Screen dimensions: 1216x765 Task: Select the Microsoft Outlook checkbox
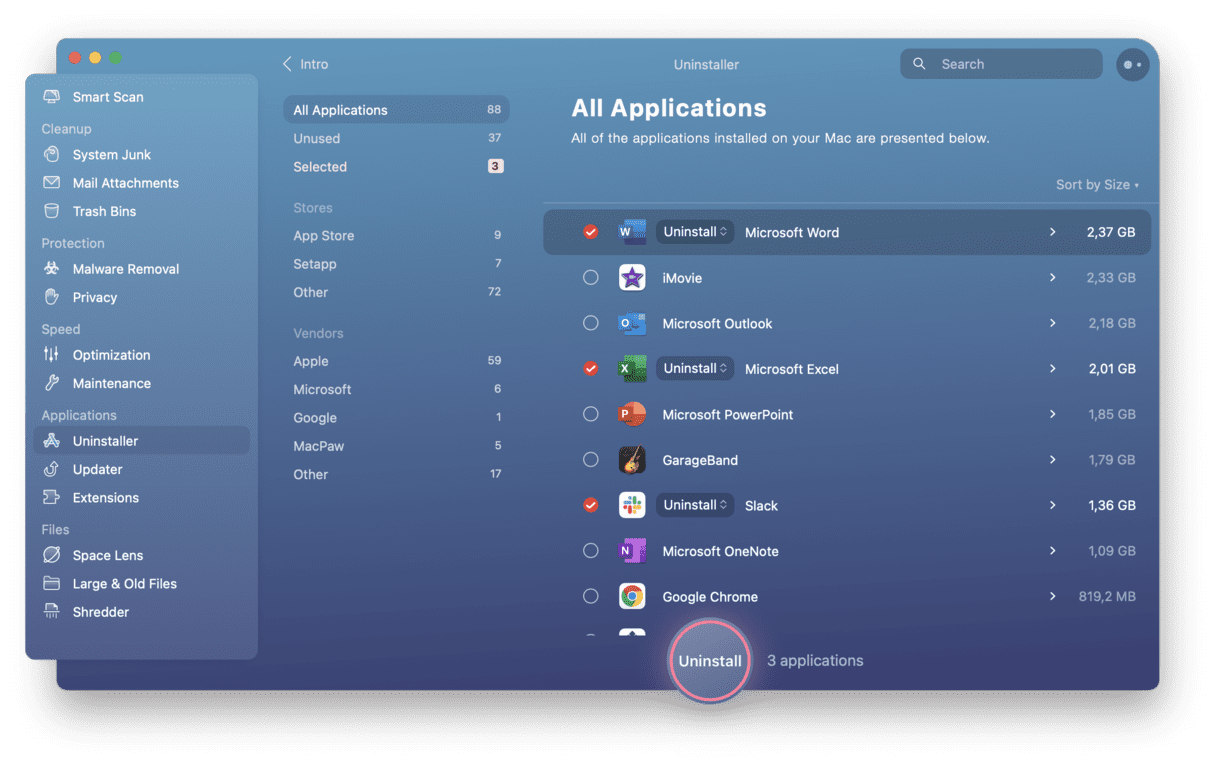[591, 323]
